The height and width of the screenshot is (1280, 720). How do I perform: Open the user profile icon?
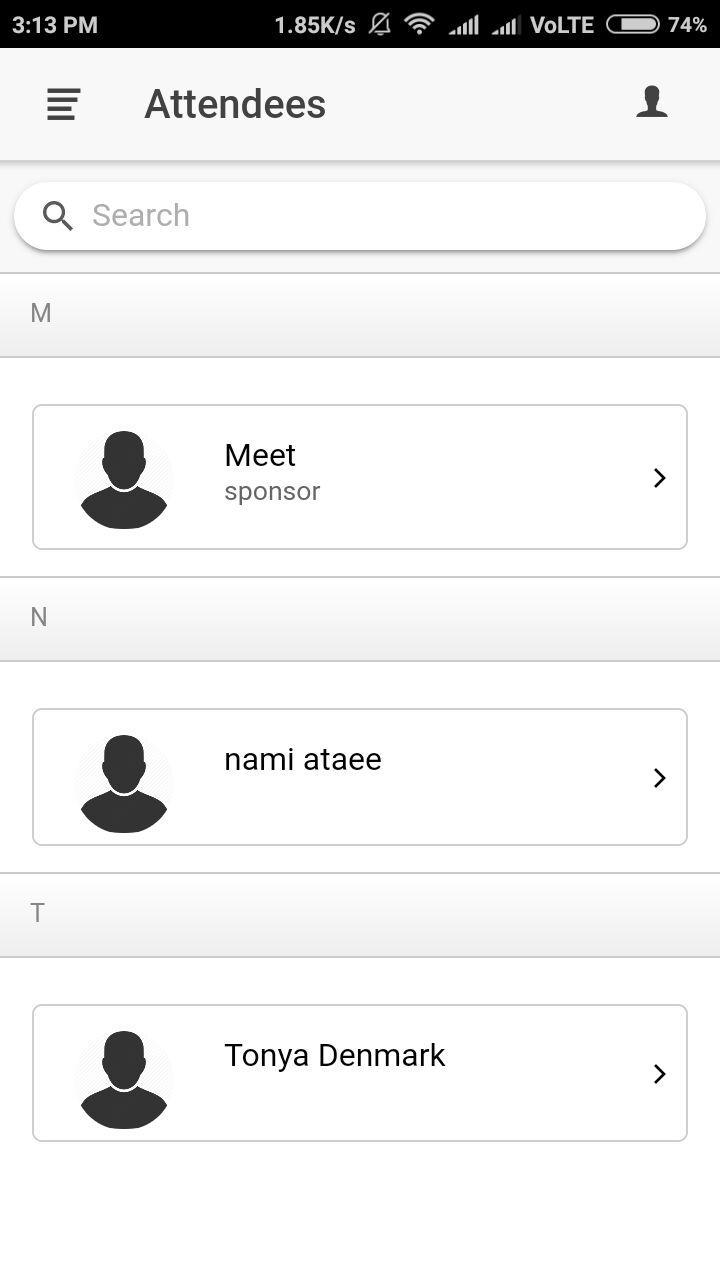tap(652, 102)
